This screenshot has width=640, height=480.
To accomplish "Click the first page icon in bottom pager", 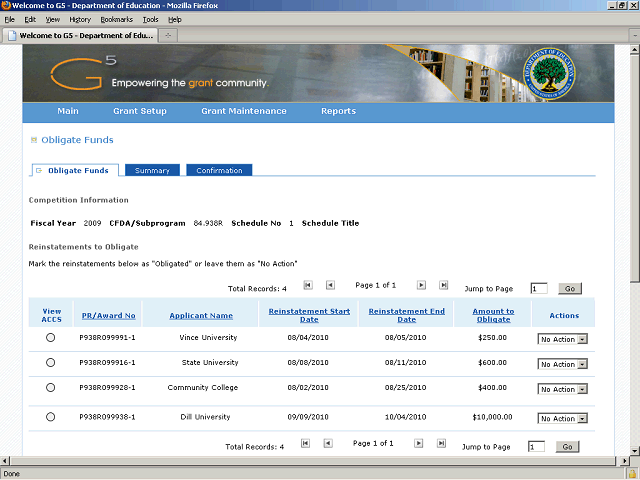I will [305, 443].
